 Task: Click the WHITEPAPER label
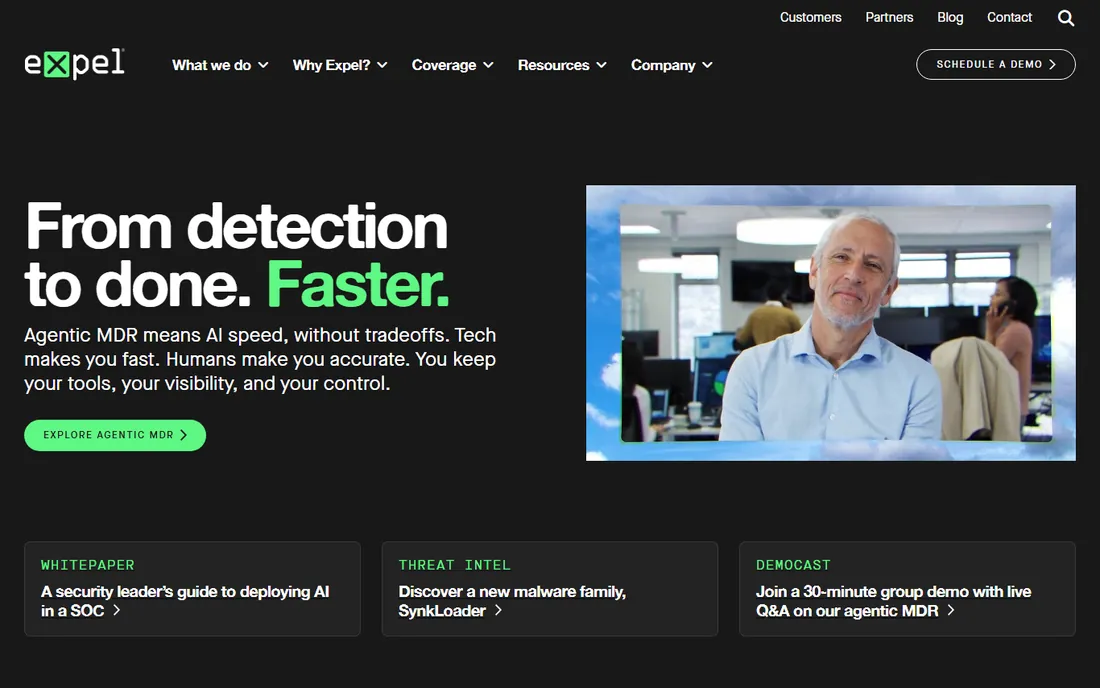[88, 565]
